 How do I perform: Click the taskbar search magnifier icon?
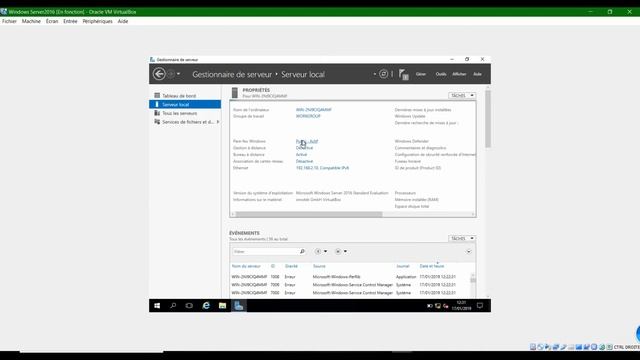click(x=173, y=305)
